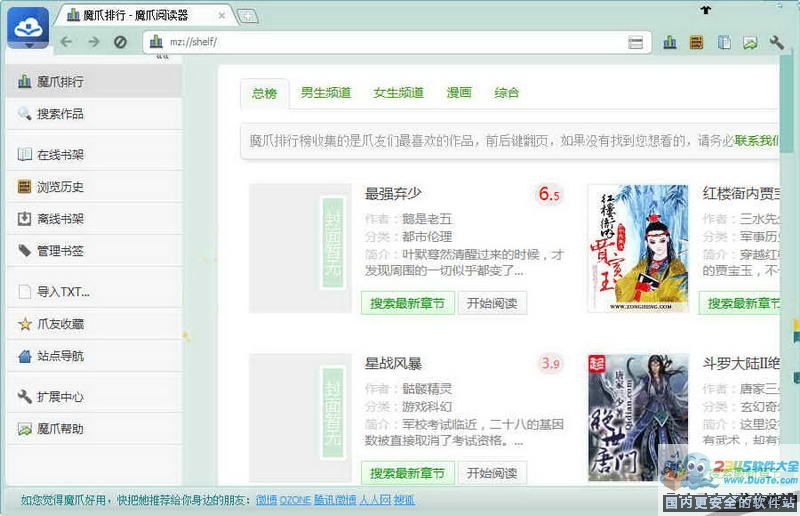800x516 pixels.
Task: Search latest chapters for 最强弃少
Action: (407, 303)
